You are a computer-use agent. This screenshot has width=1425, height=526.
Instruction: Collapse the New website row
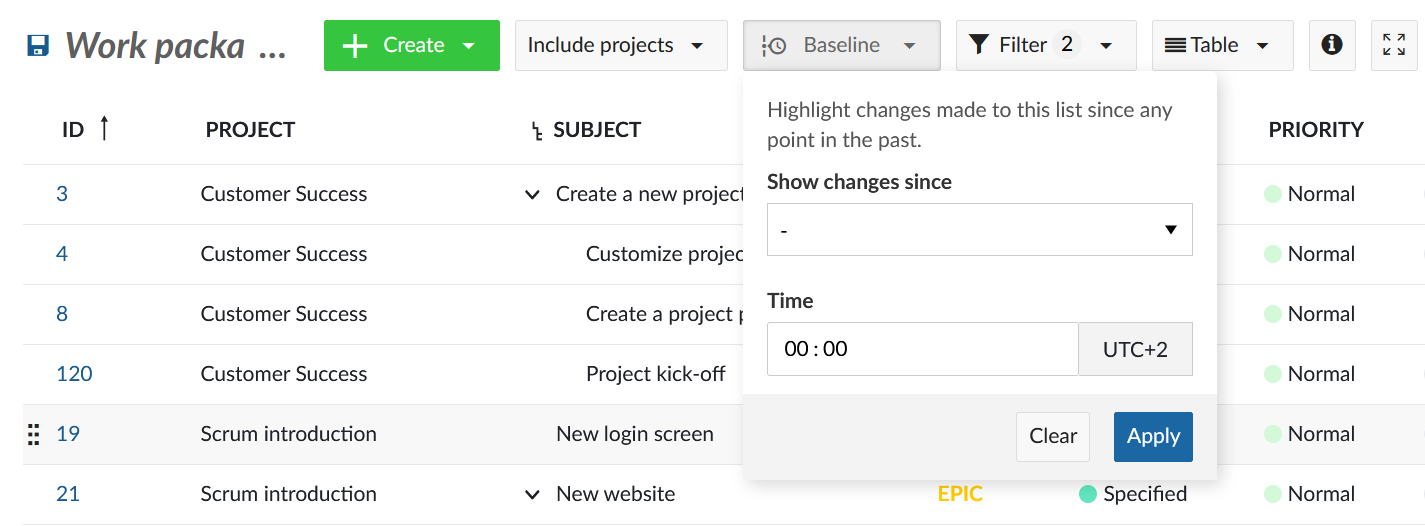(532, 494)
